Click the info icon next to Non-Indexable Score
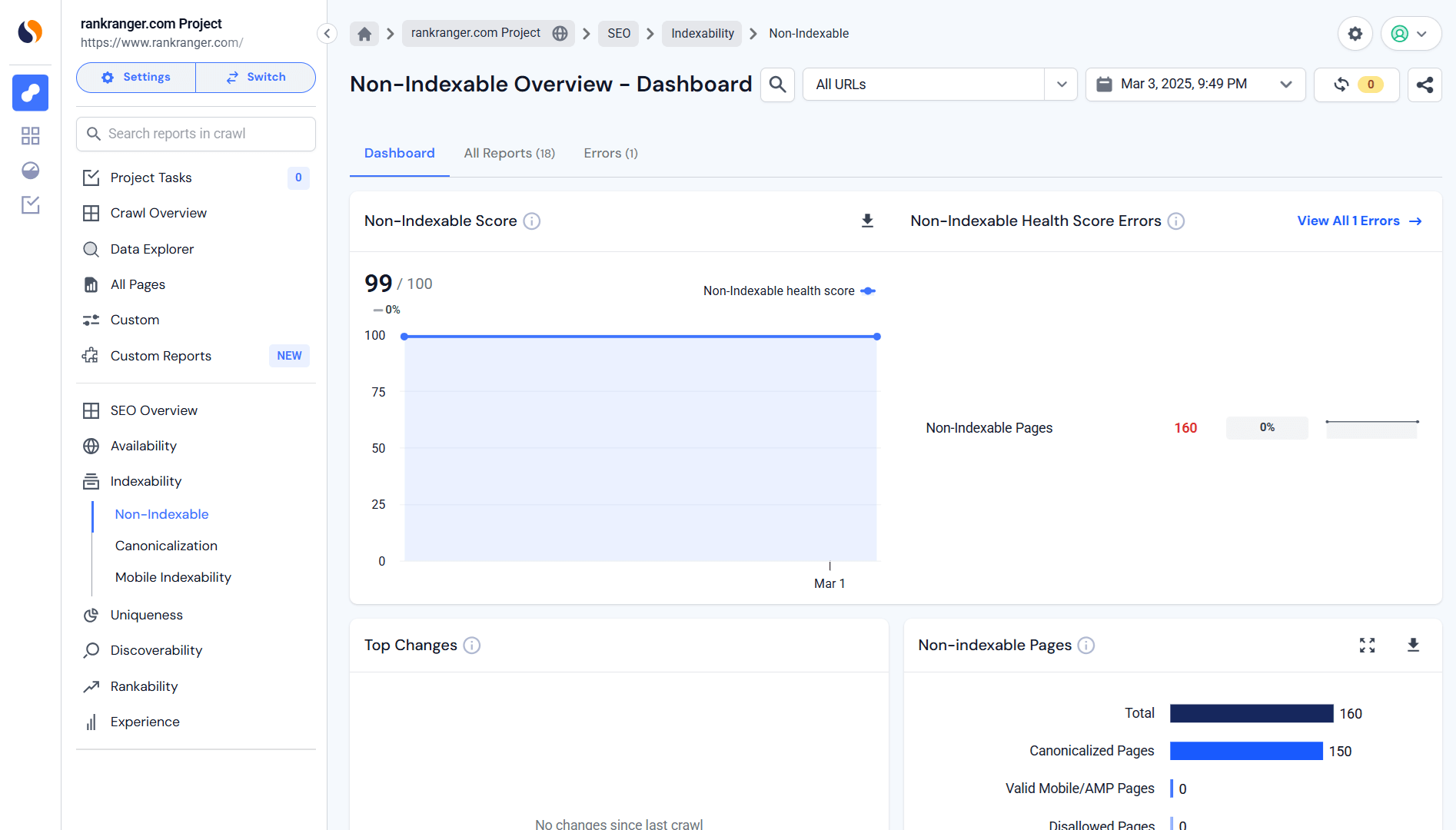The width and height of the screenshot is (1456, 830). point(532,221)
